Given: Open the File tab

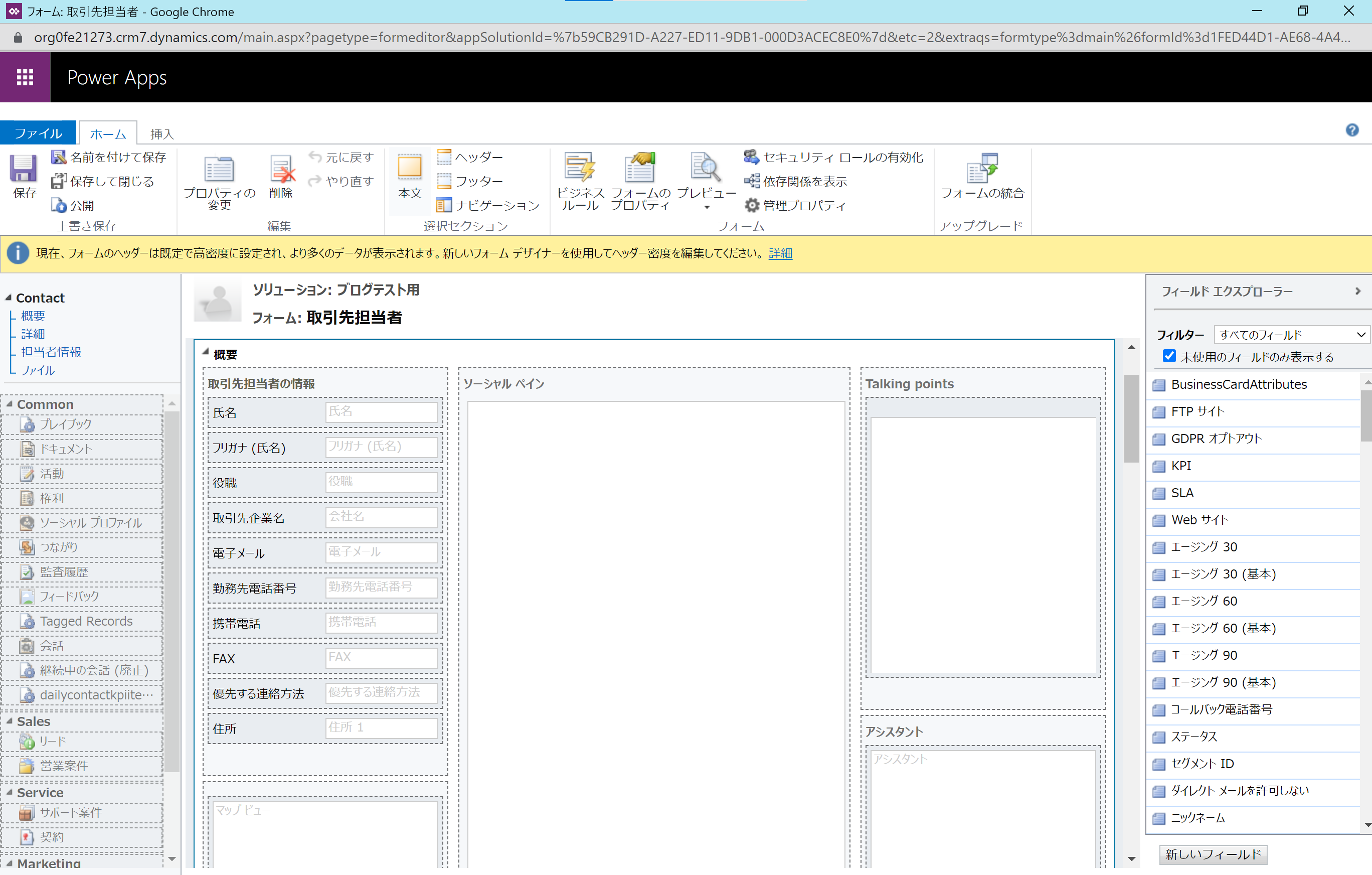Looking at the screenshot, I should (x=38, y=133).
